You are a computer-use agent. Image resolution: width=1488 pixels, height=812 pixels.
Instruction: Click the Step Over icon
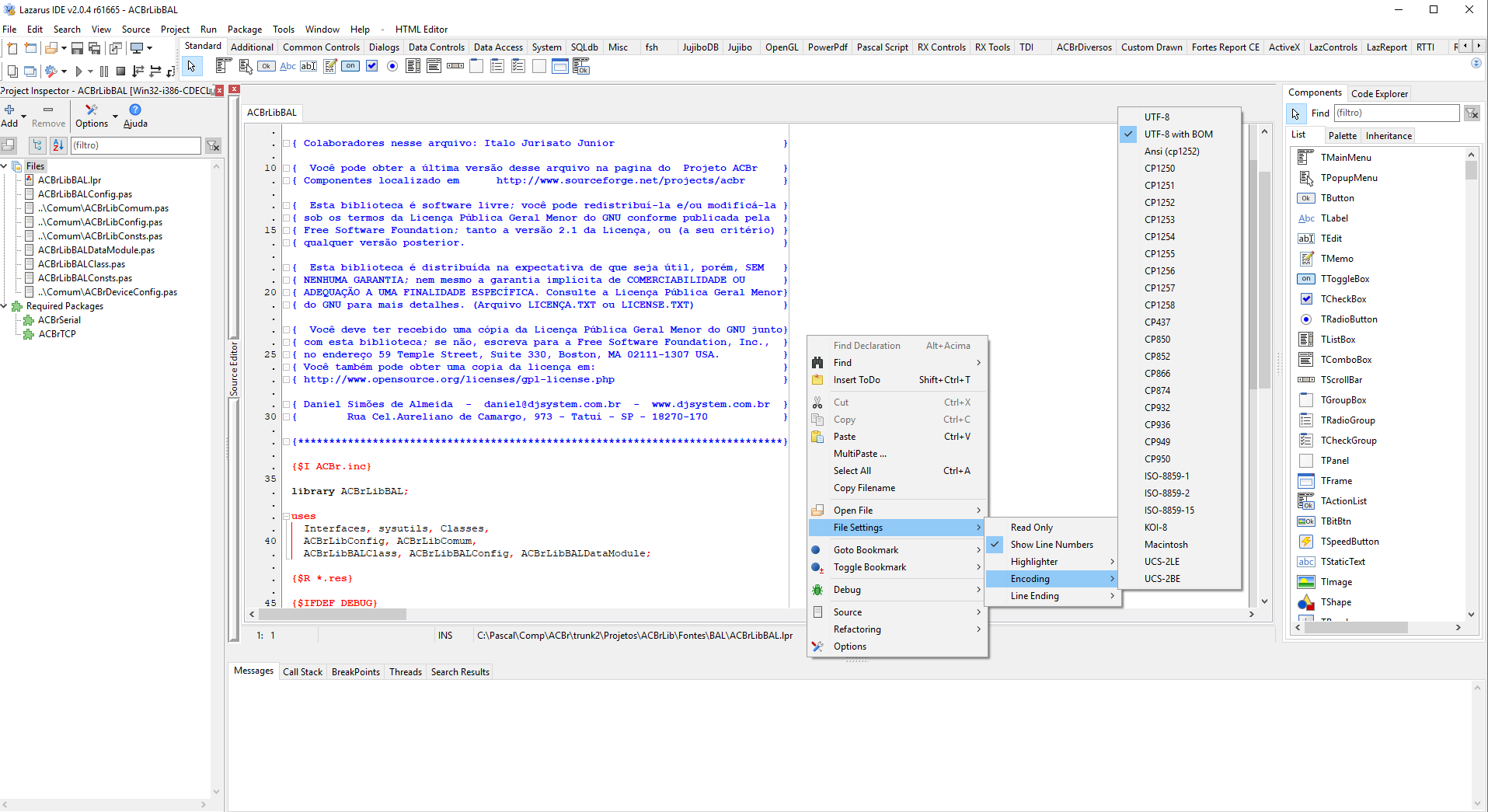click(x=155, y=71)
